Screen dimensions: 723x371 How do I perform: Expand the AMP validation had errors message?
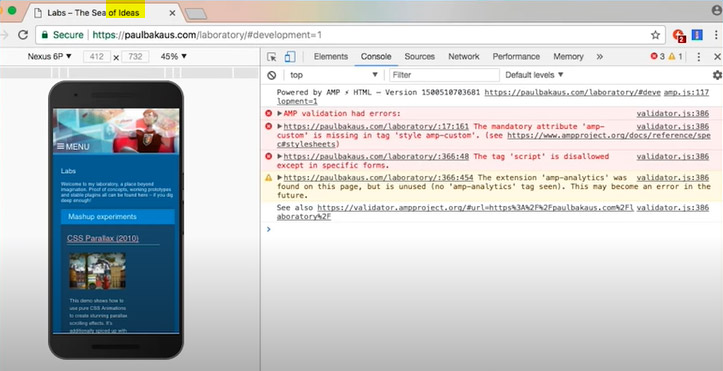click(x=280, y=113)
